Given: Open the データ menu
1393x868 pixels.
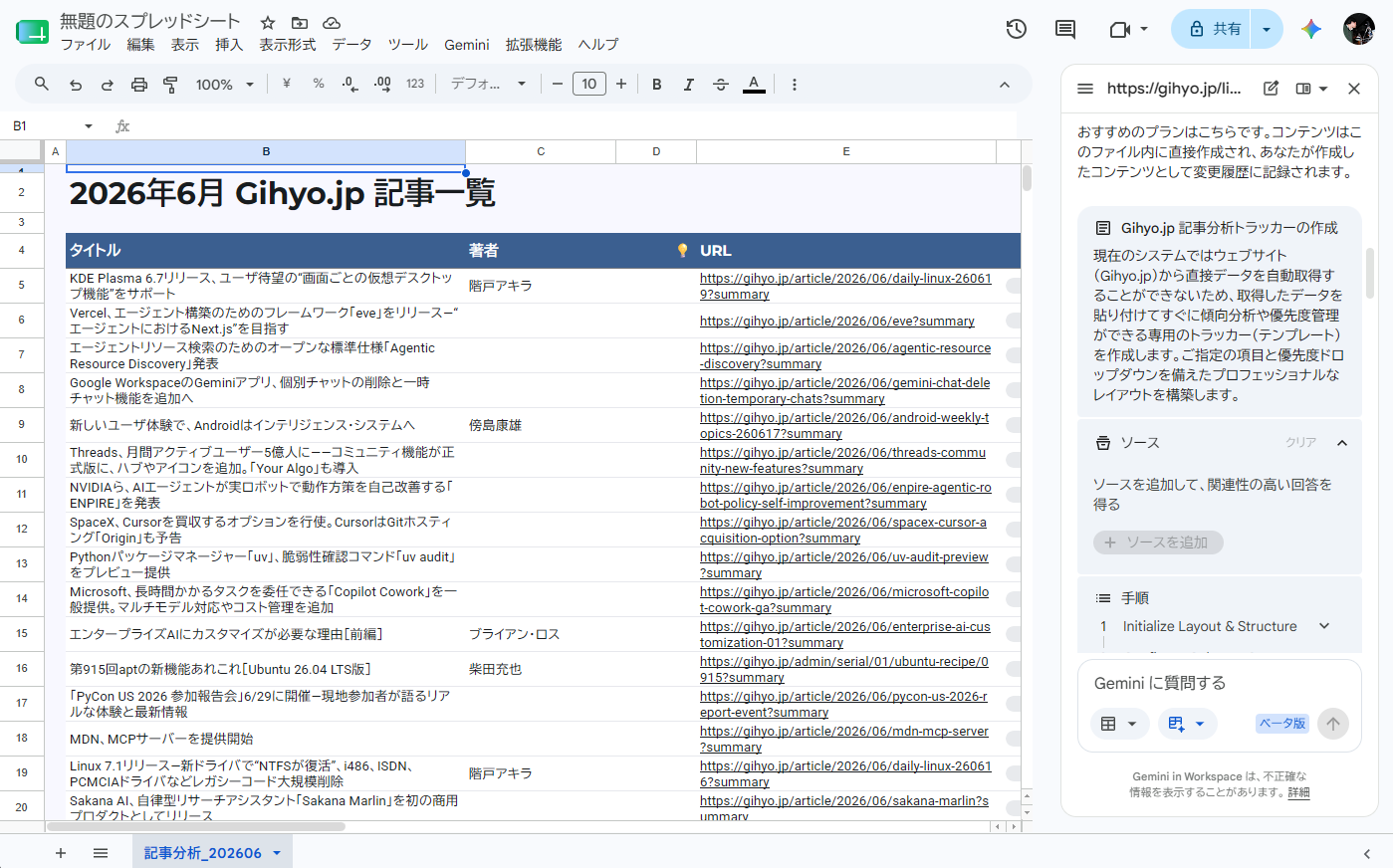Looking at the screenshot, I should coord(351,45).
